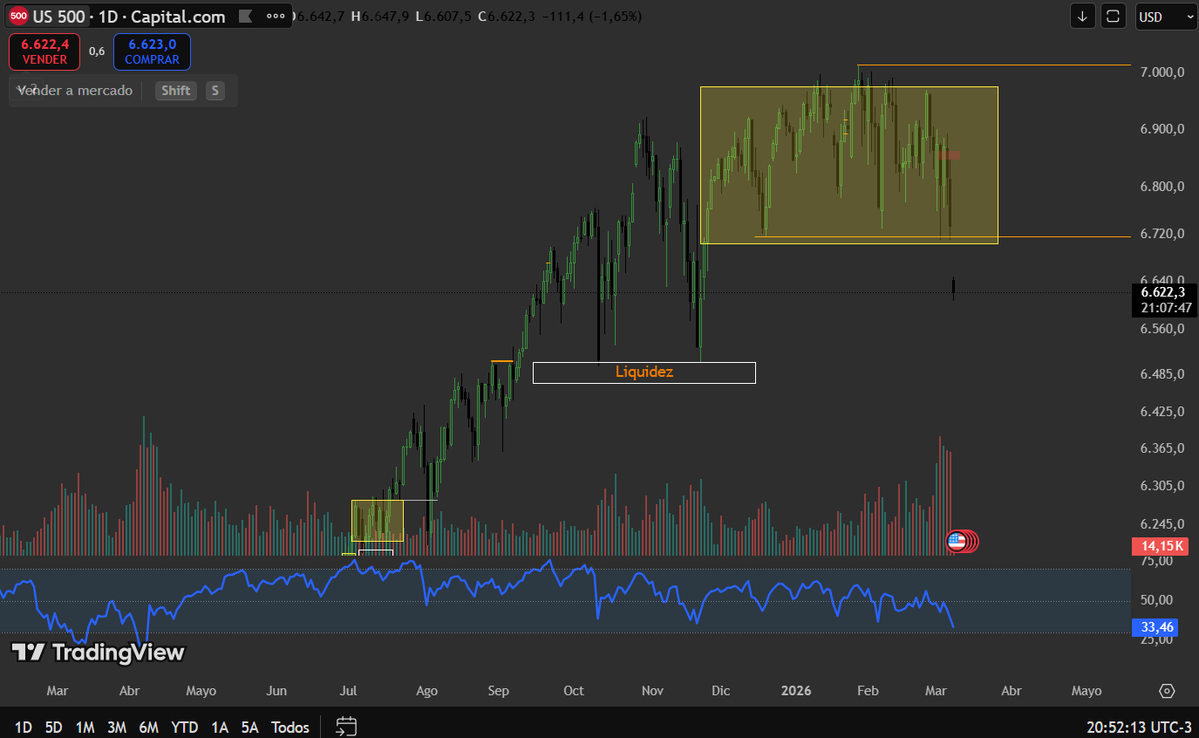Click the 6.245,0 price axis label
The width and height of the screenshot is (1199, 738).
[1162, 524]
